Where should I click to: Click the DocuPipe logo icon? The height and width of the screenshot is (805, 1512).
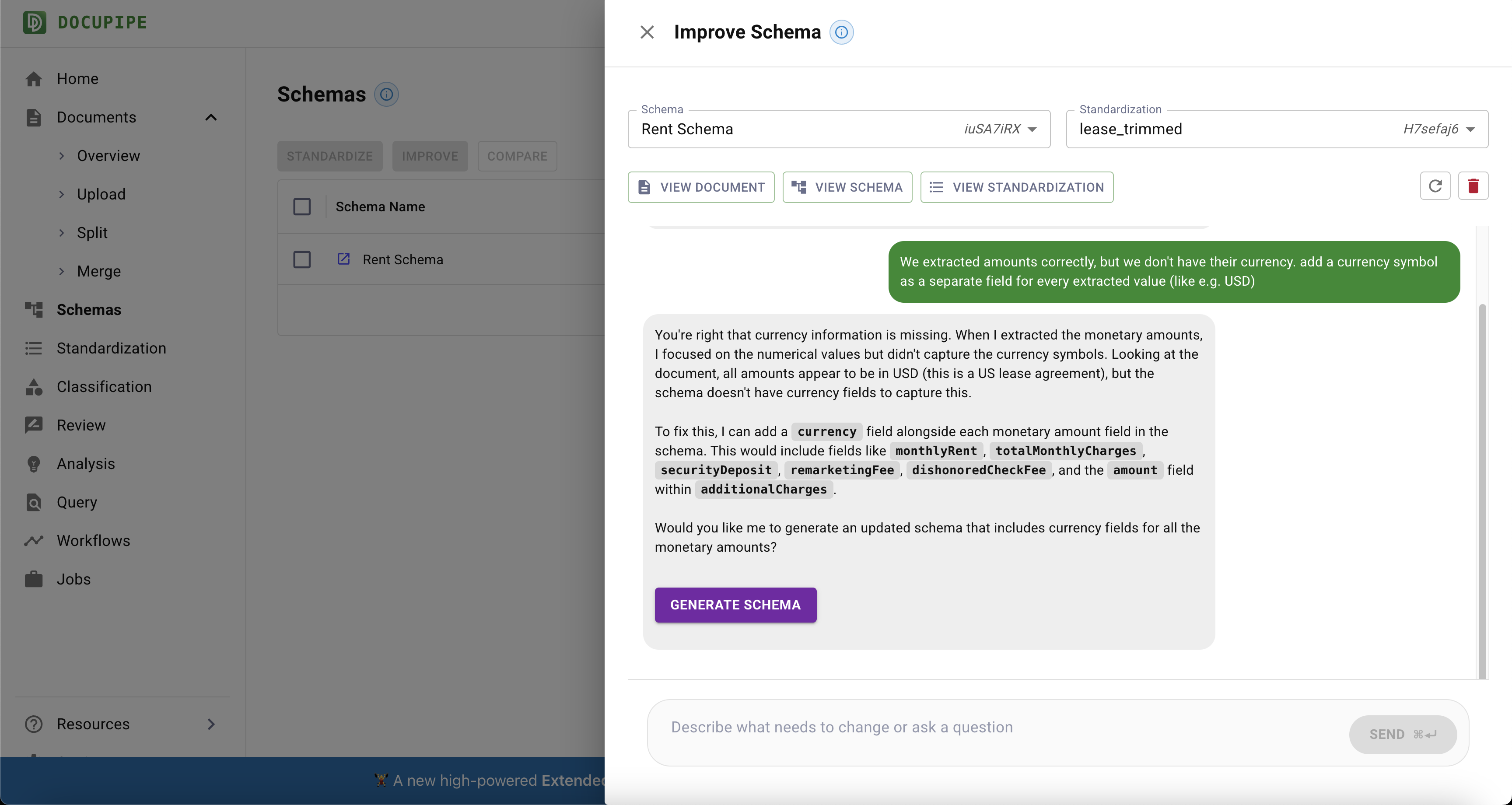34,22
